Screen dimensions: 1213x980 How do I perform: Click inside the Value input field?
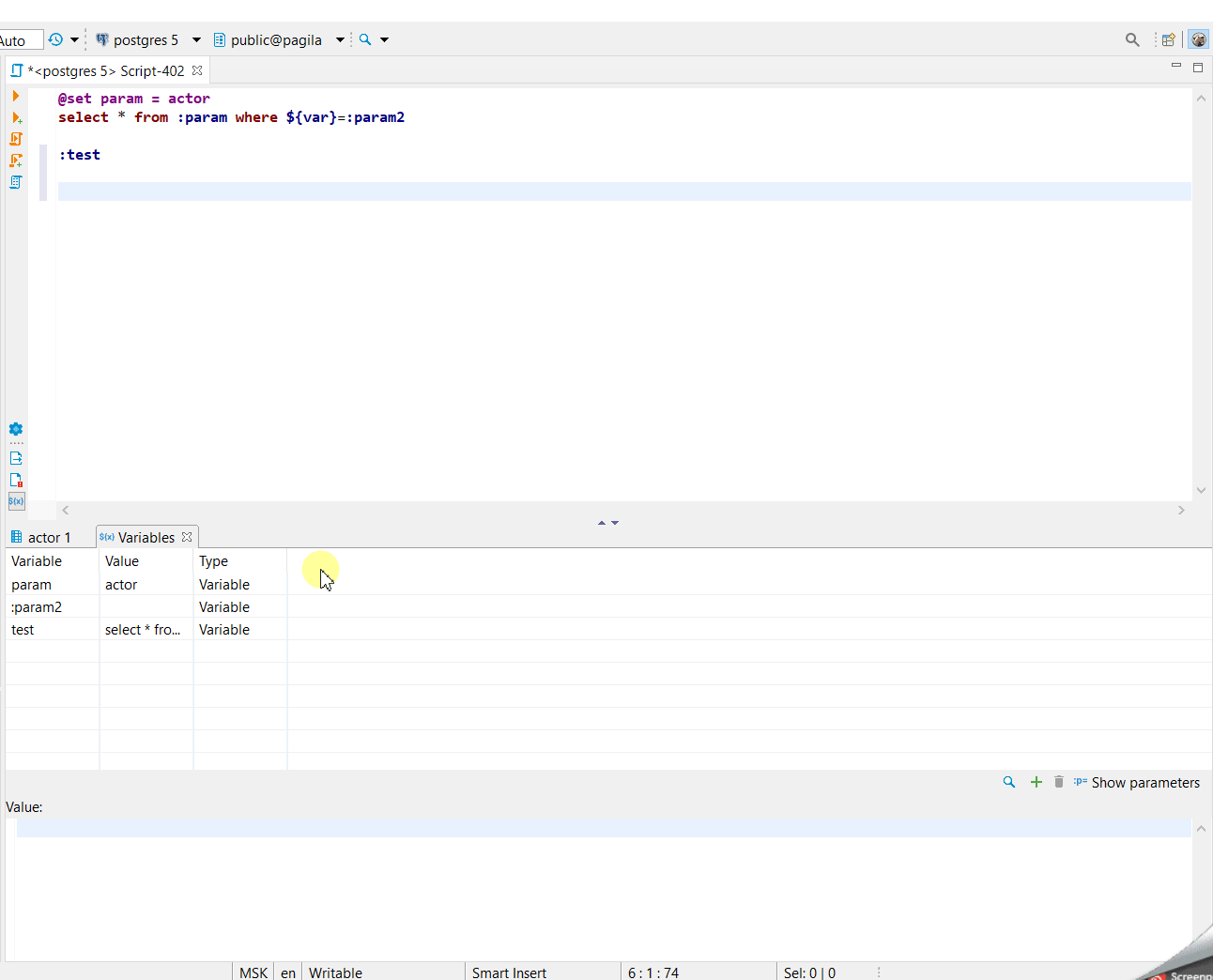click(x=601, y=826)
